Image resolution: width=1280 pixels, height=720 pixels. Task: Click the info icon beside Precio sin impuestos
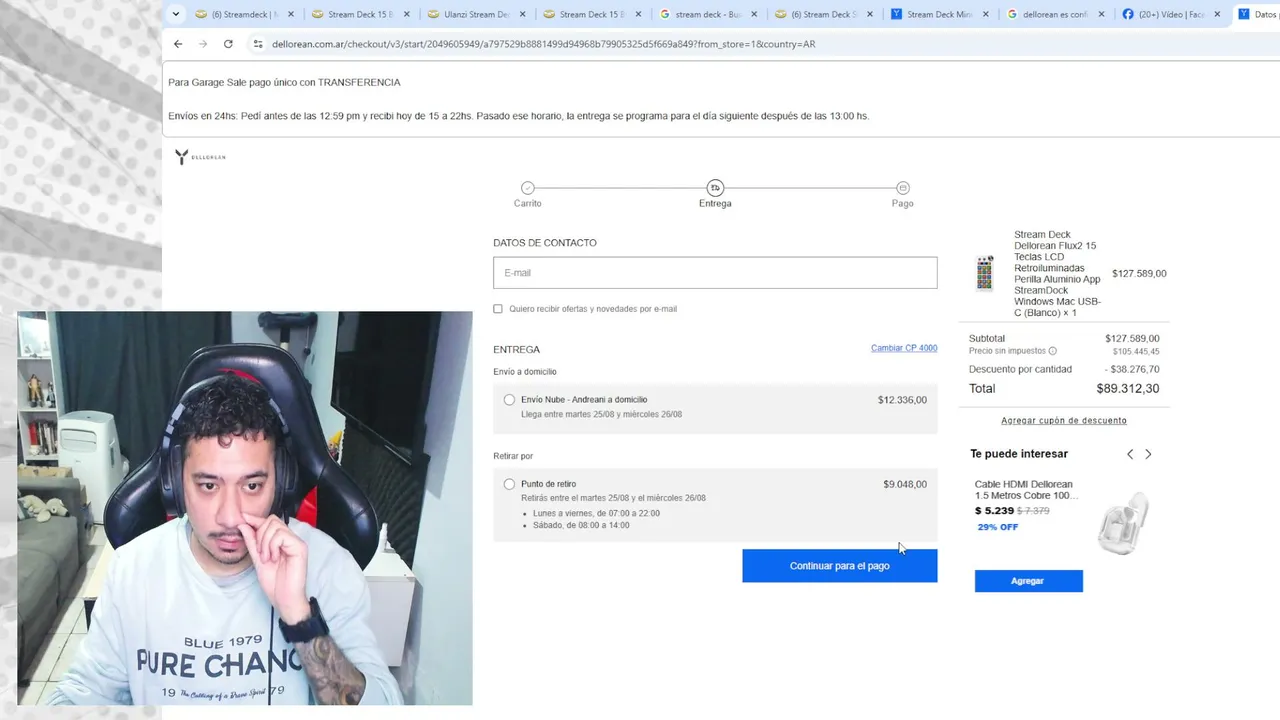coord(1052,351)
